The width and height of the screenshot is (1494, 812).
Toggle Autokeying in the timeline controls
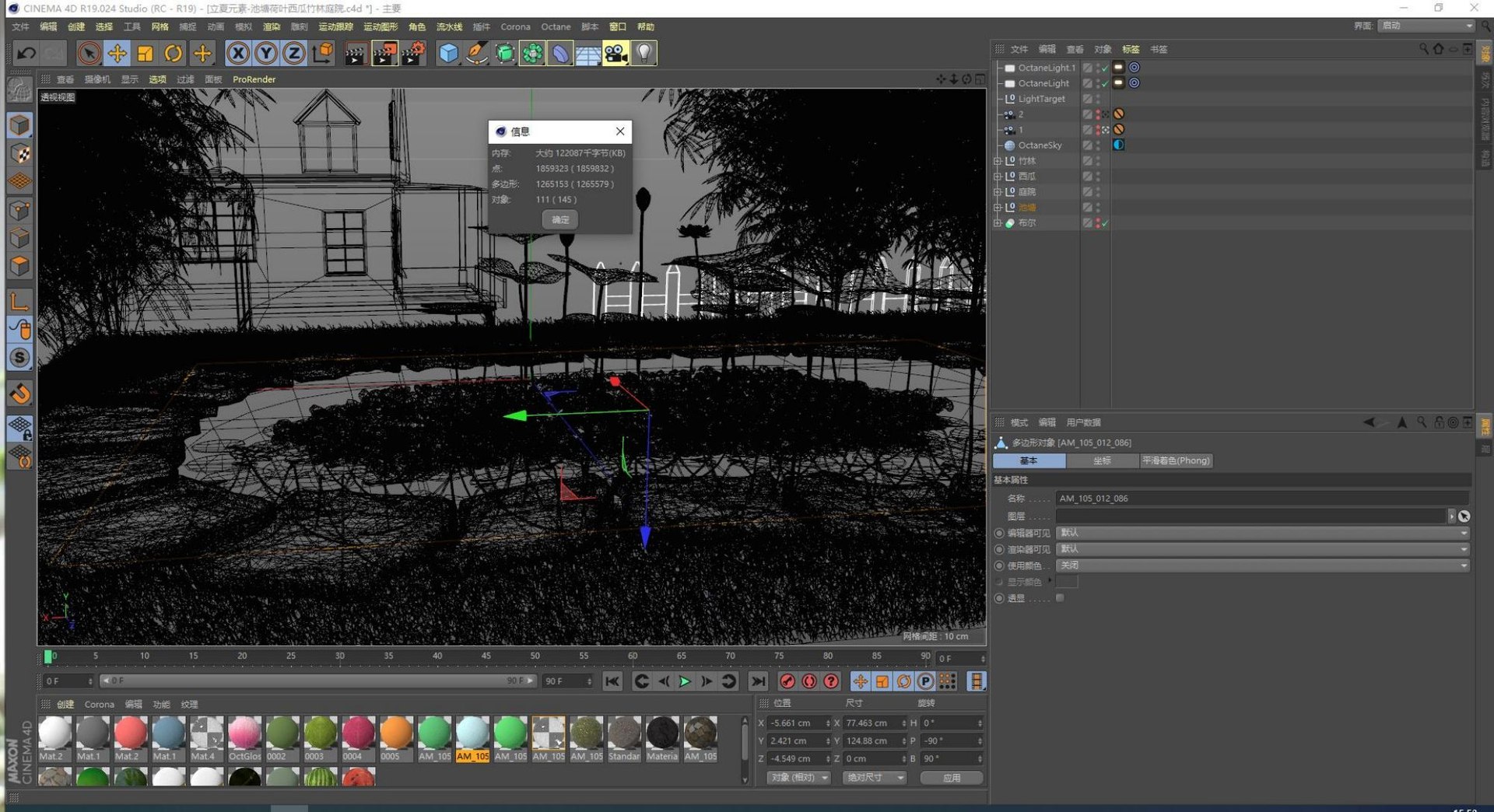pyautogui.click(x=809, y=681)
